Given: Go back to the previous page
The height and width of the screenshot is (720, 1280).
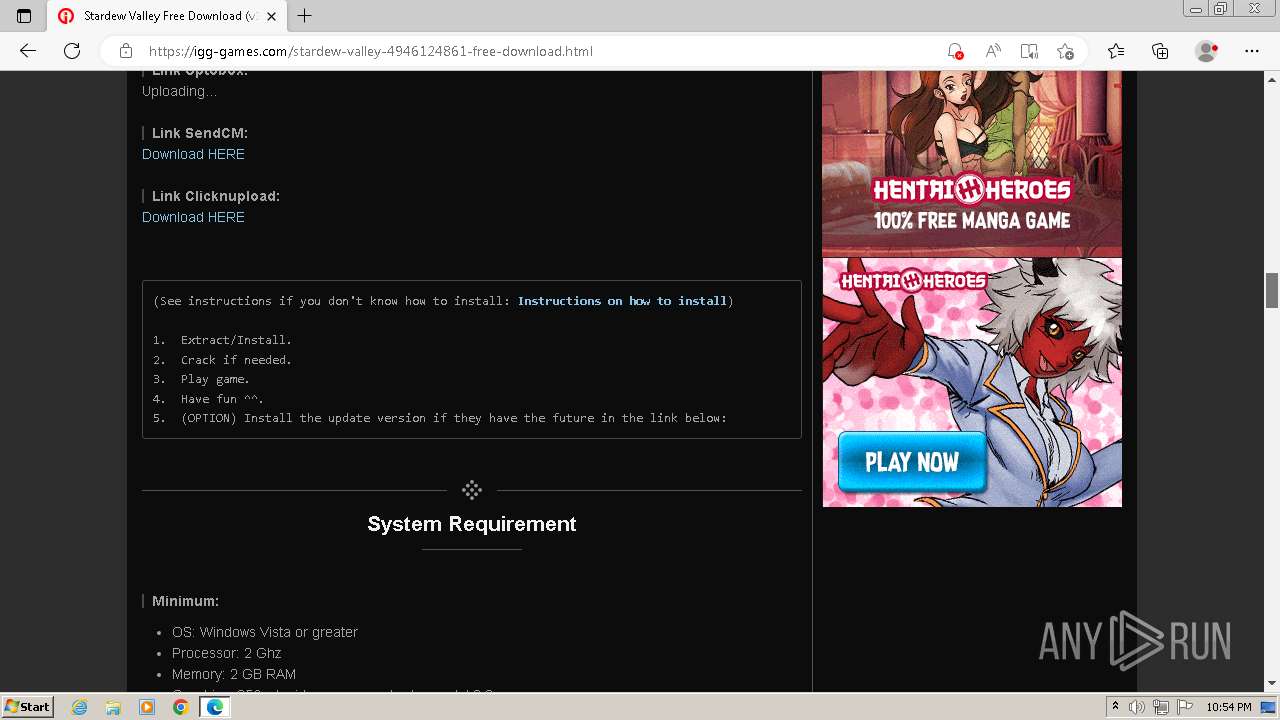Looking at the screenshot, I should tap(28, 51).
